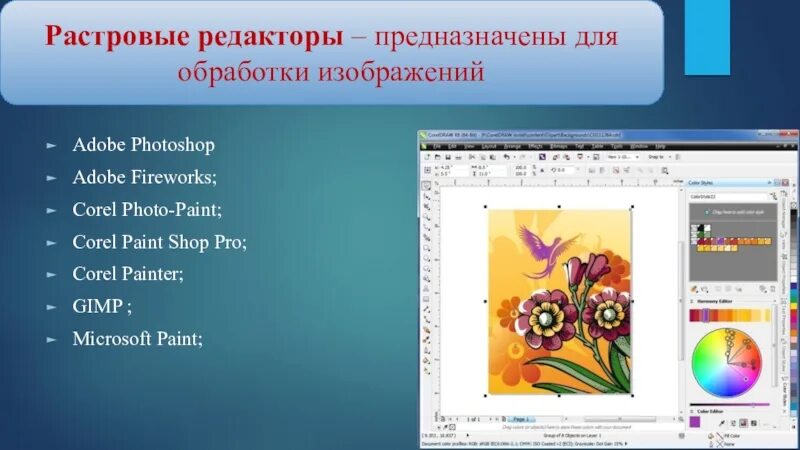Image resolution: width=800 pixels, height=450 pixels.
Task: Select the Zoom tool in the toolbox
Action: click(427, 217)
